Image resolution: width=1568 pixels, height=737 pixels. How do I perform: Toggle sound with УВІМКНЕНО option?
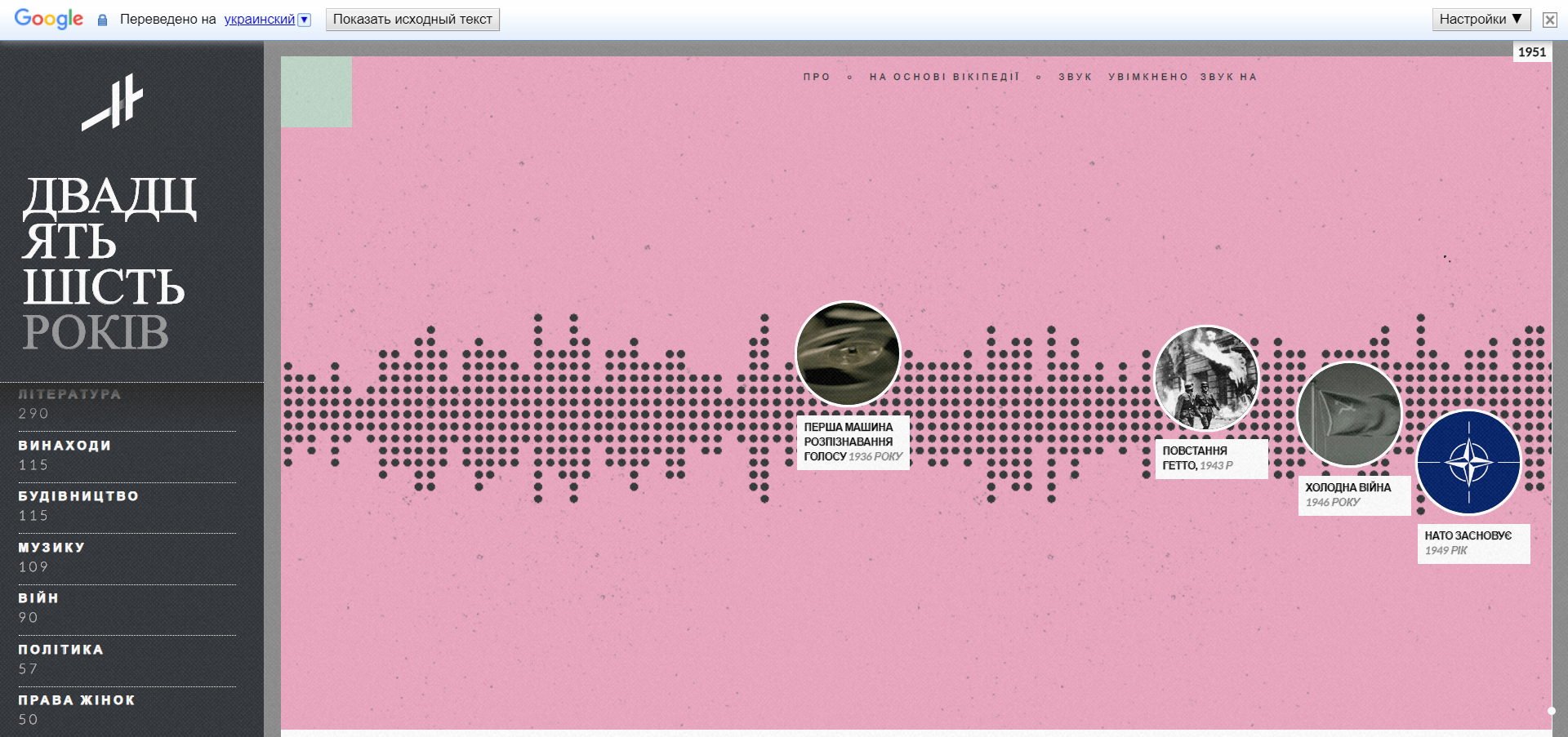[1147, 77]
